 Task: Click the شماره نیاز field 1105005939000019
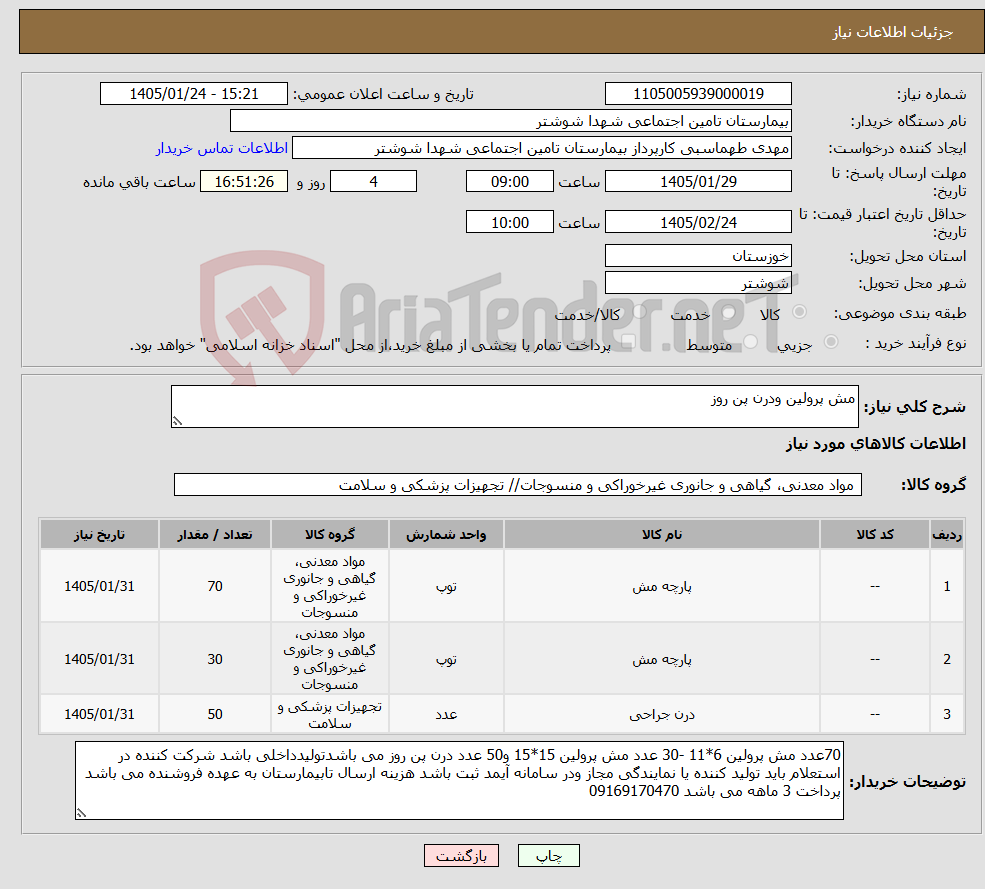tap(698, 94)
